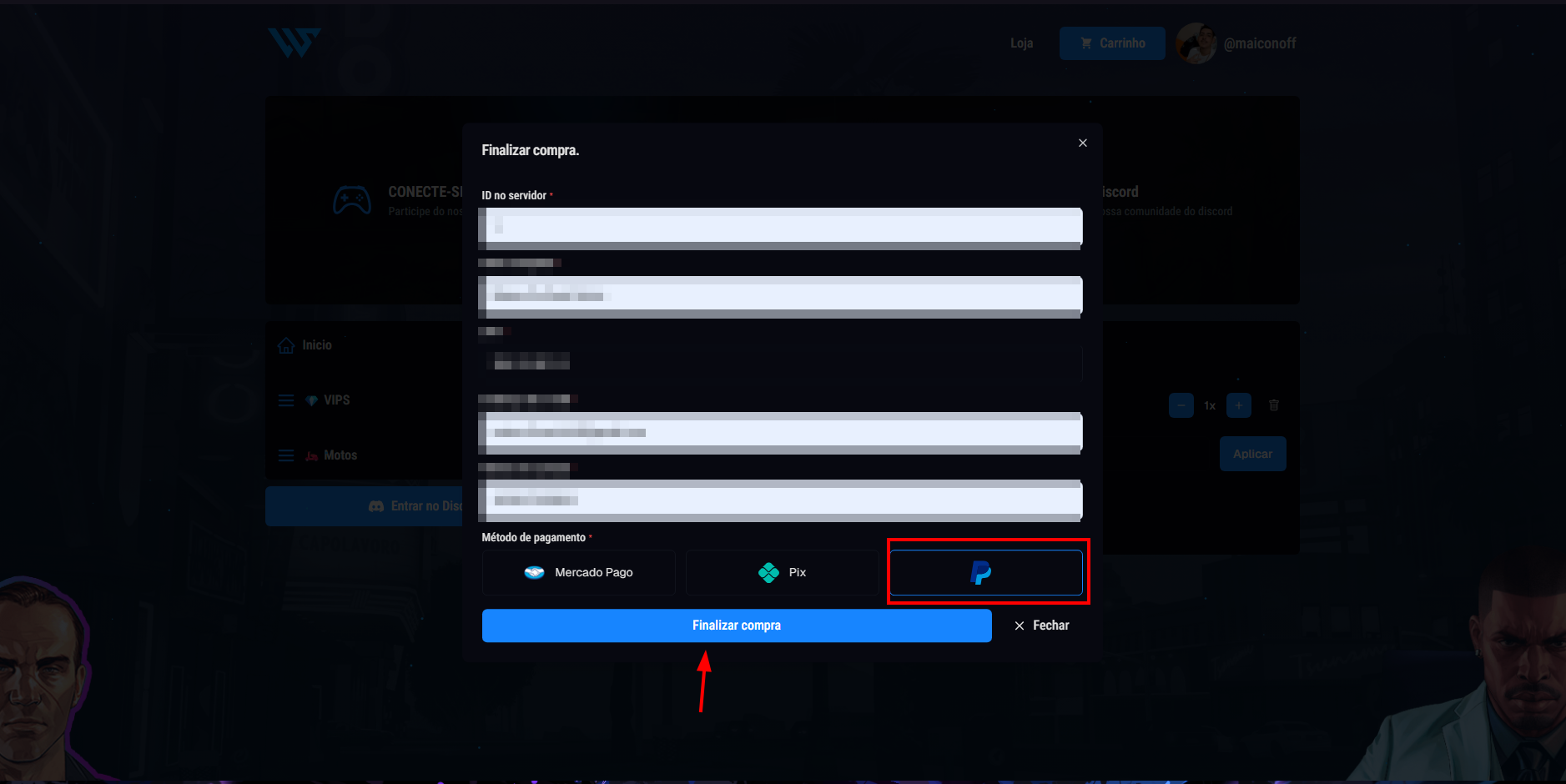Select Mercado Pago payment method
Image resolution: width=1566 pixels, height=784 pixels.
[x=578, y=572]
